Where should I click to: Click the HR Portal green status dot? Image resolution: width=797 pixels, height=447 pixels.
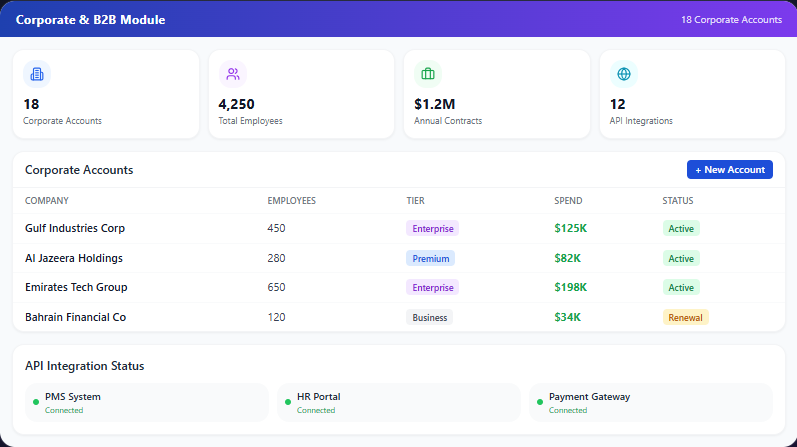(x=288, y=402)
